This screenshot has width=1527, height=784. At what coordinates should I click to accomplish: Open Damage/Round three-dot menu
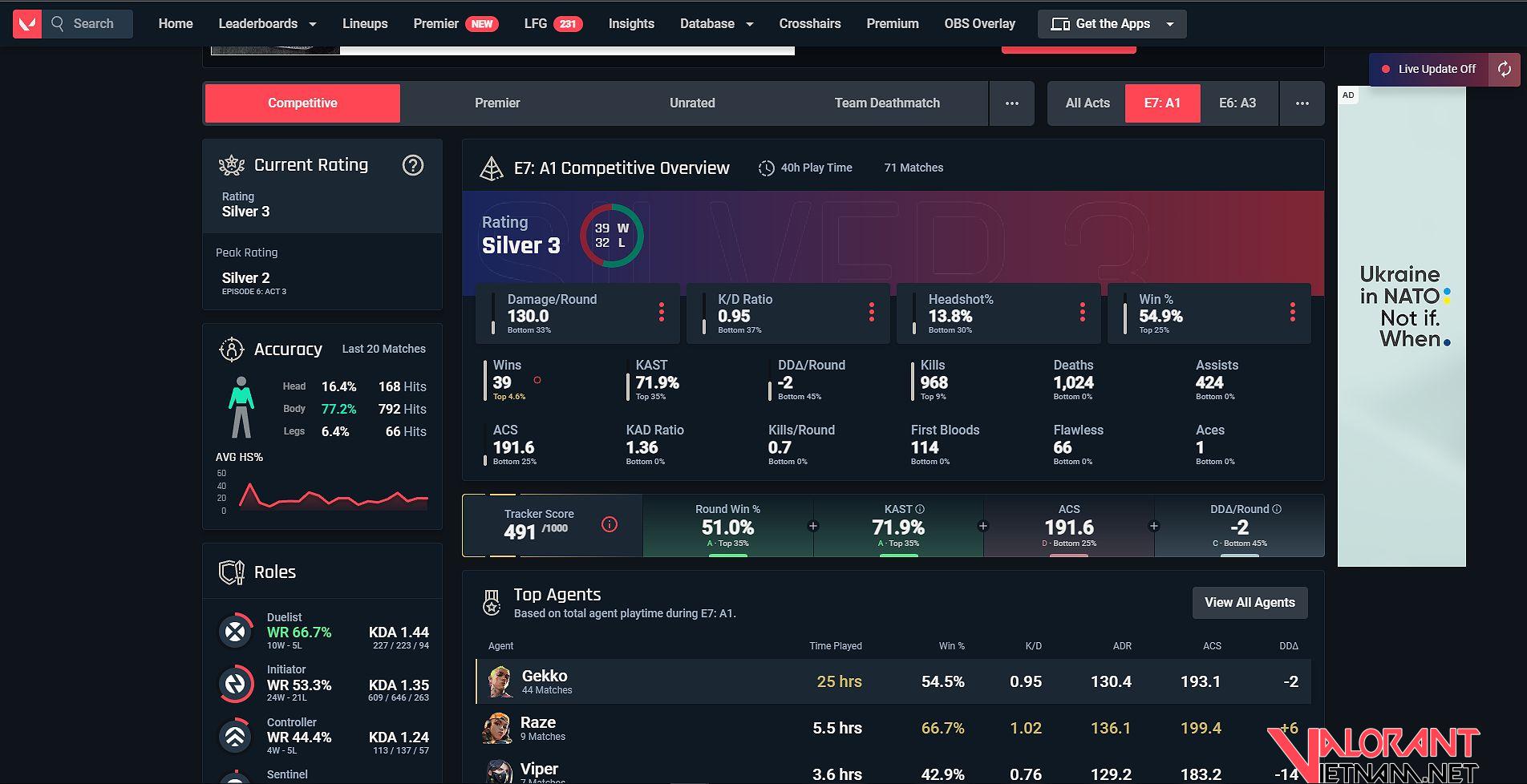(x=662, y=313)
